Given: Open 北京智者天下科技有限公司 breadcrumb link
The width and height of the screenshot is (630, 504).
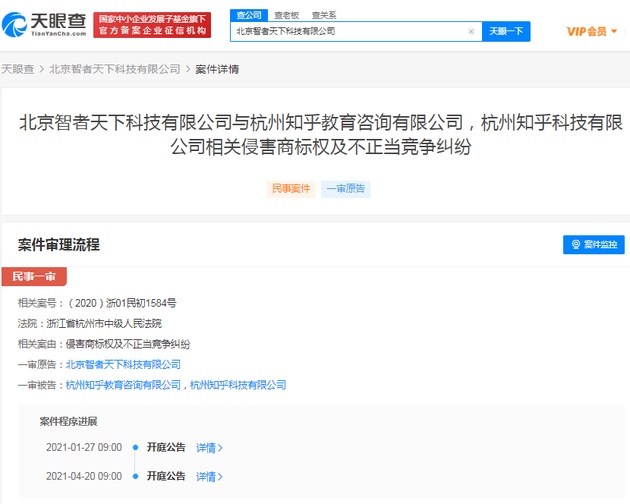Looking at the screenshot, I should (x=115, y=69).
